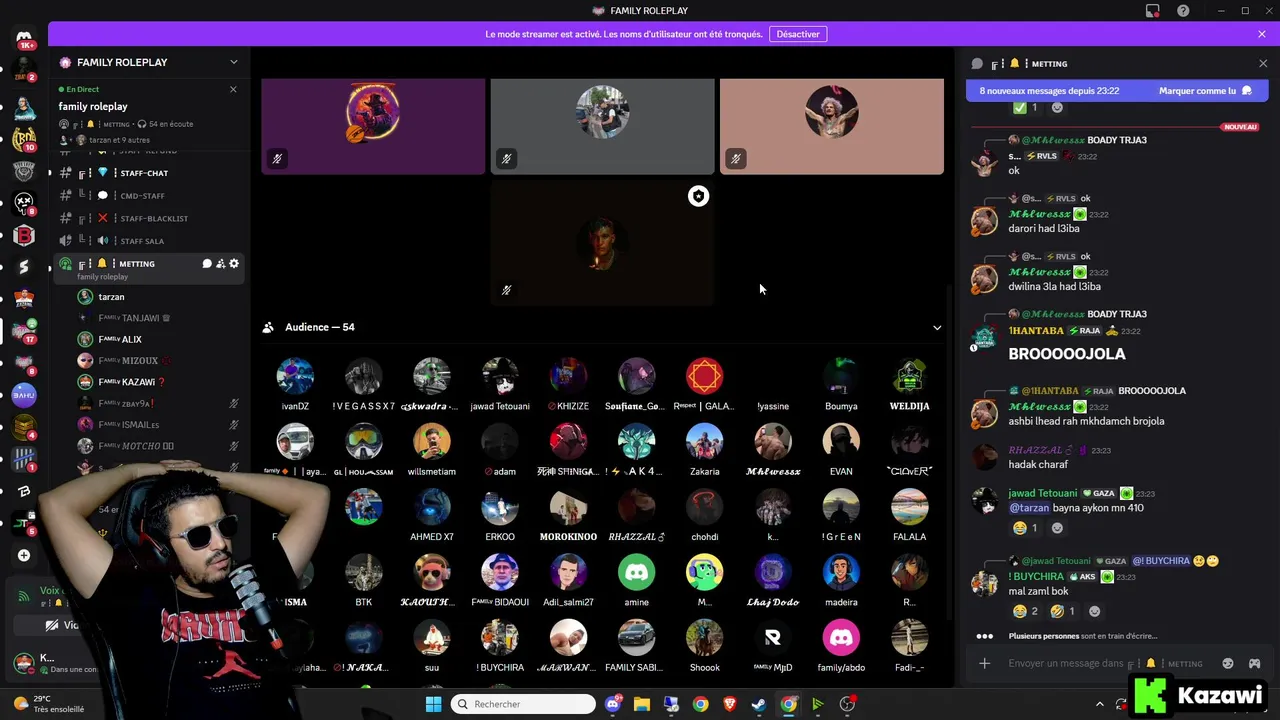Add reaction to BUYCHIRA's 'mal zaml bok' message

[1095, 611]
